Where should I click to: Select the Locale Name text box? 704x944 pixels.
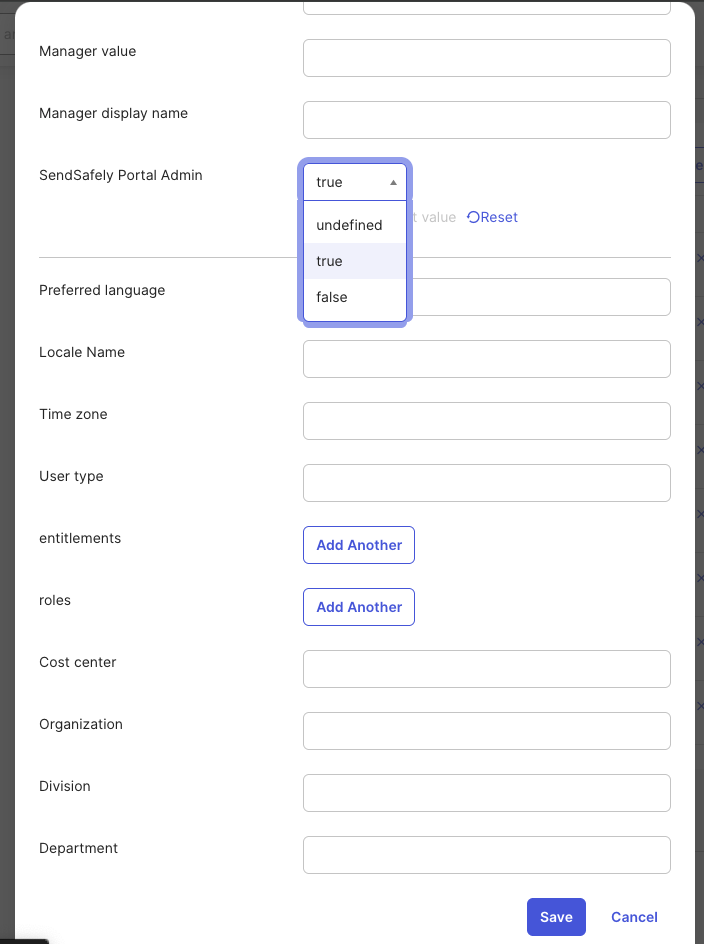click(487, 359)
